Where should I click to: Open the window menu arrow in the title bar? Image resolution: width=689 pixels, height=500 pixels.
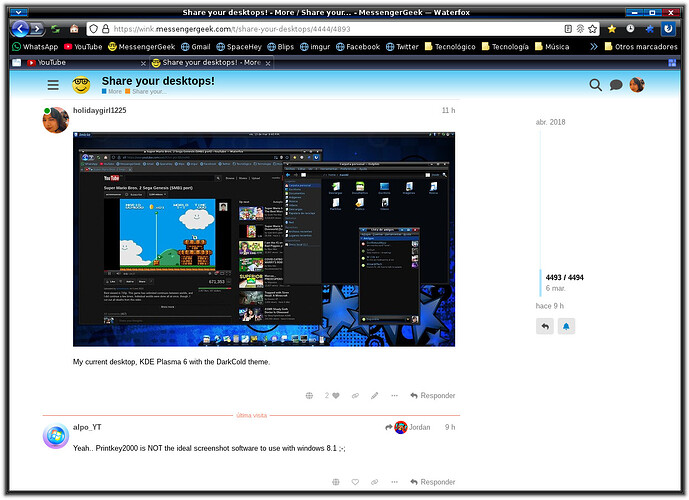[x=18, y=12]
